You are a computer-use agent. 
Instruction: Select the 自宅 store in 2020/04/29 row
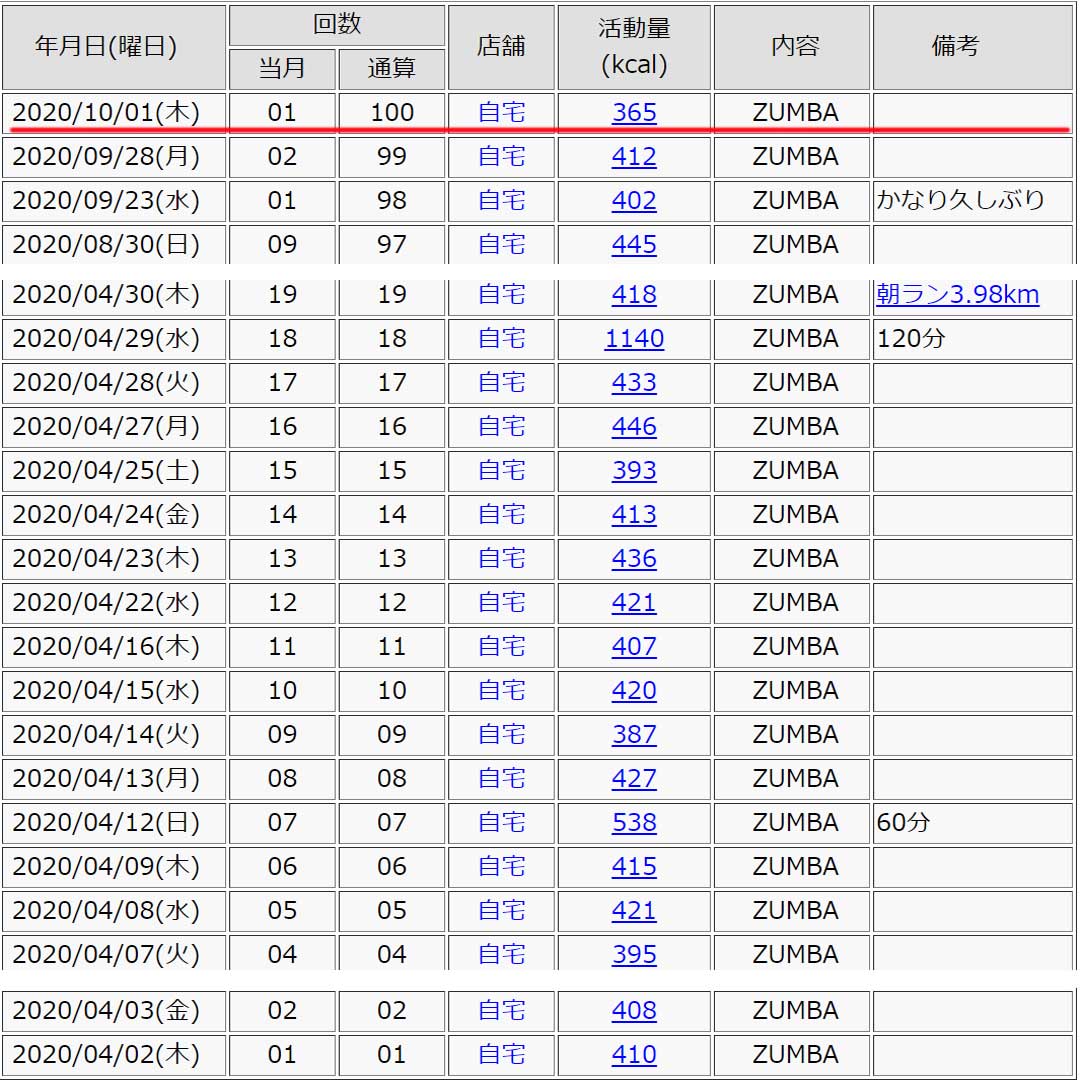click(501, 339)
